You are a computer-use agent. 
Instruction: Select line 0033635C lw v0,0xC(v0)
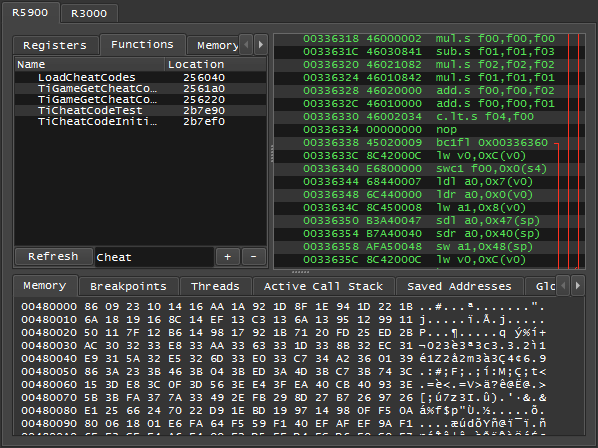429,259
